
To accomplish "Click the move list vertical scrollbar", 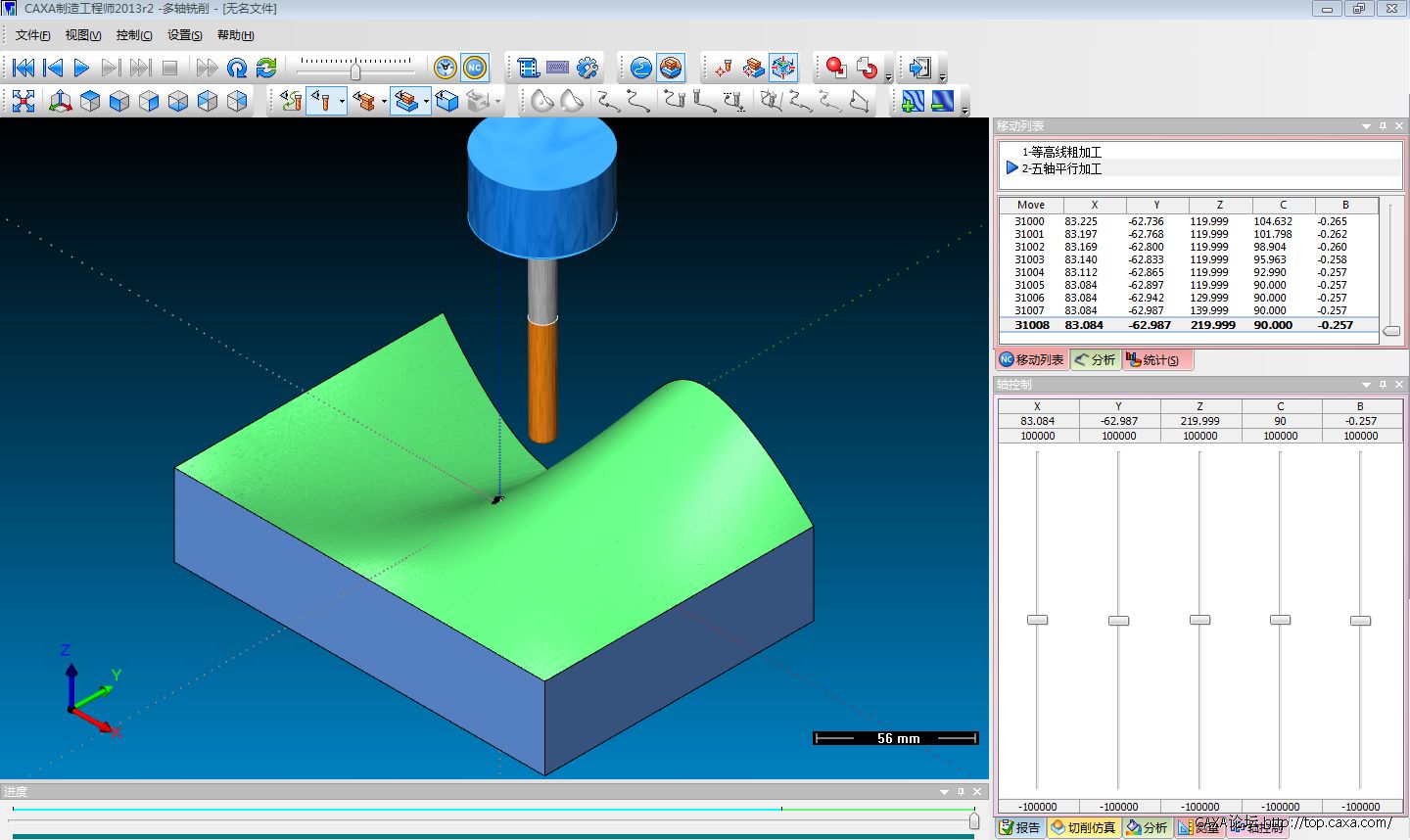I will click(1391, 271).
